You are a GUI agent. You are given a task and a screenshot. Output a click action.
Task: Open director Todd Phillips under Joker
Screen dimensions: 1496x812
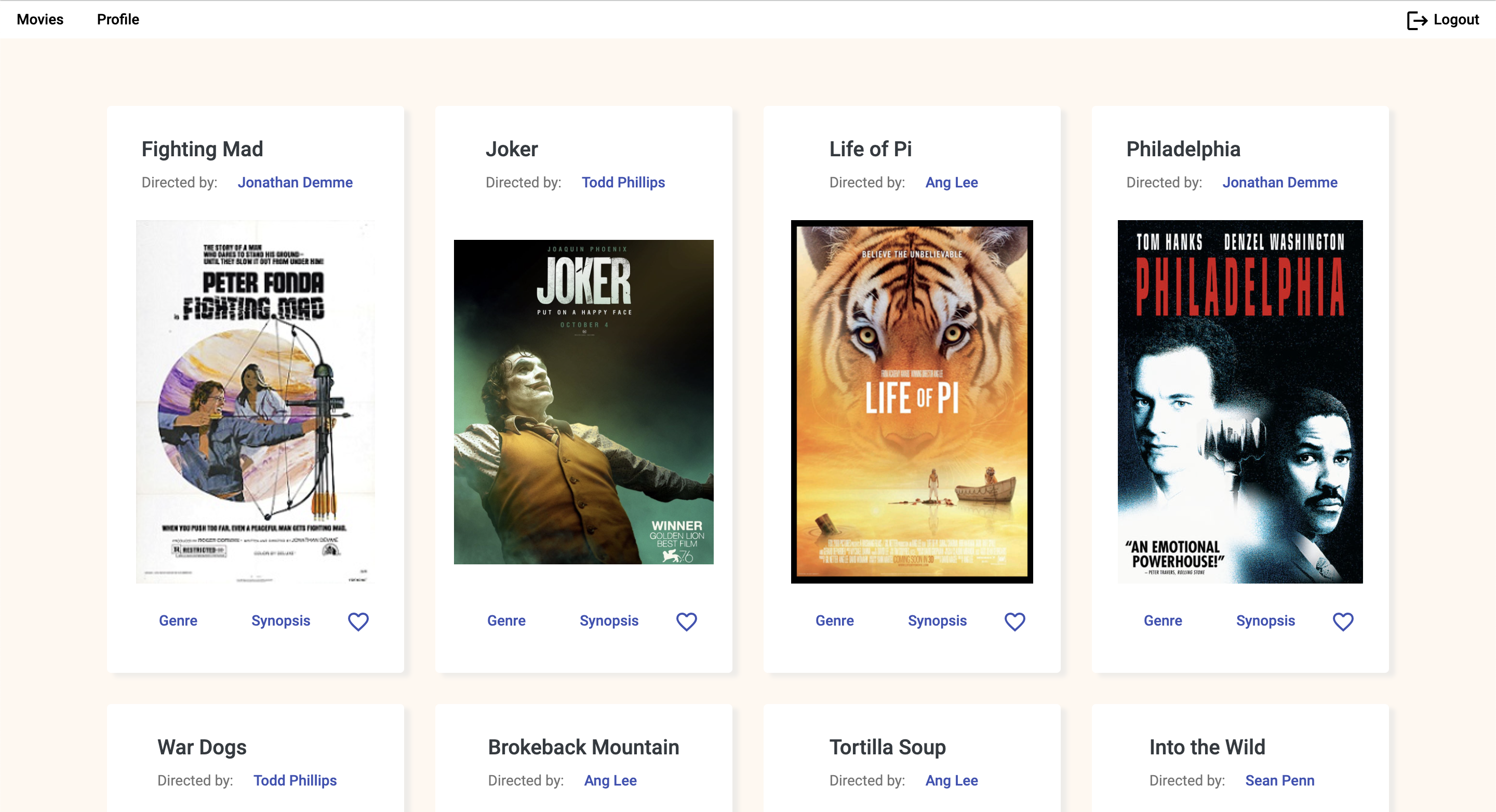623,182
